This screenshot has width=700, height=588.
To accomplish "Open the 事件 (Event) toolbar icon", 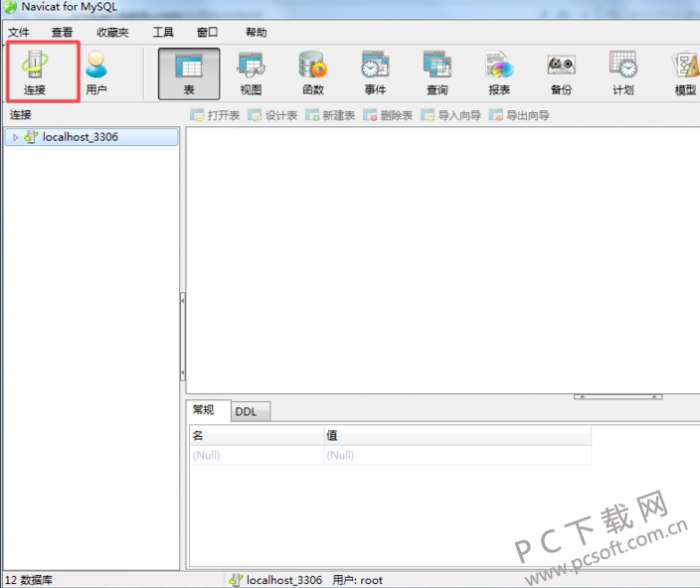I will (375, 74).
